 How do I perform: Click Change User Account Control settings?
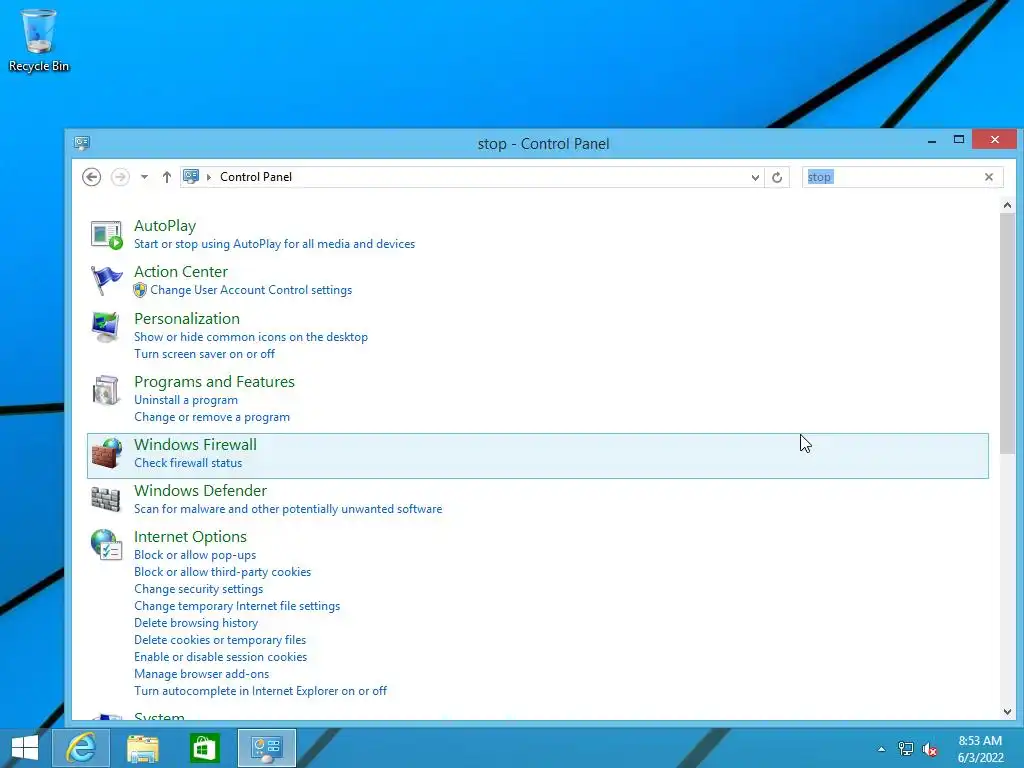click(251, 290)
